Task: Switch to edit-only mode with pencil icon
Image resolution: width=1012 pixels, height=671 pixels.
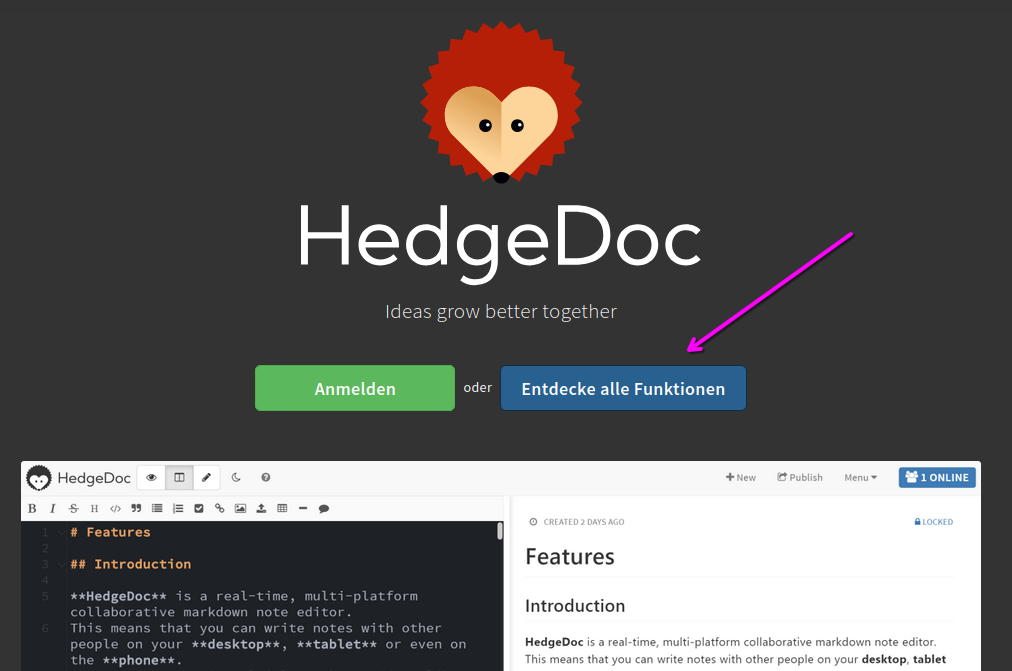Action: point(207,477)
